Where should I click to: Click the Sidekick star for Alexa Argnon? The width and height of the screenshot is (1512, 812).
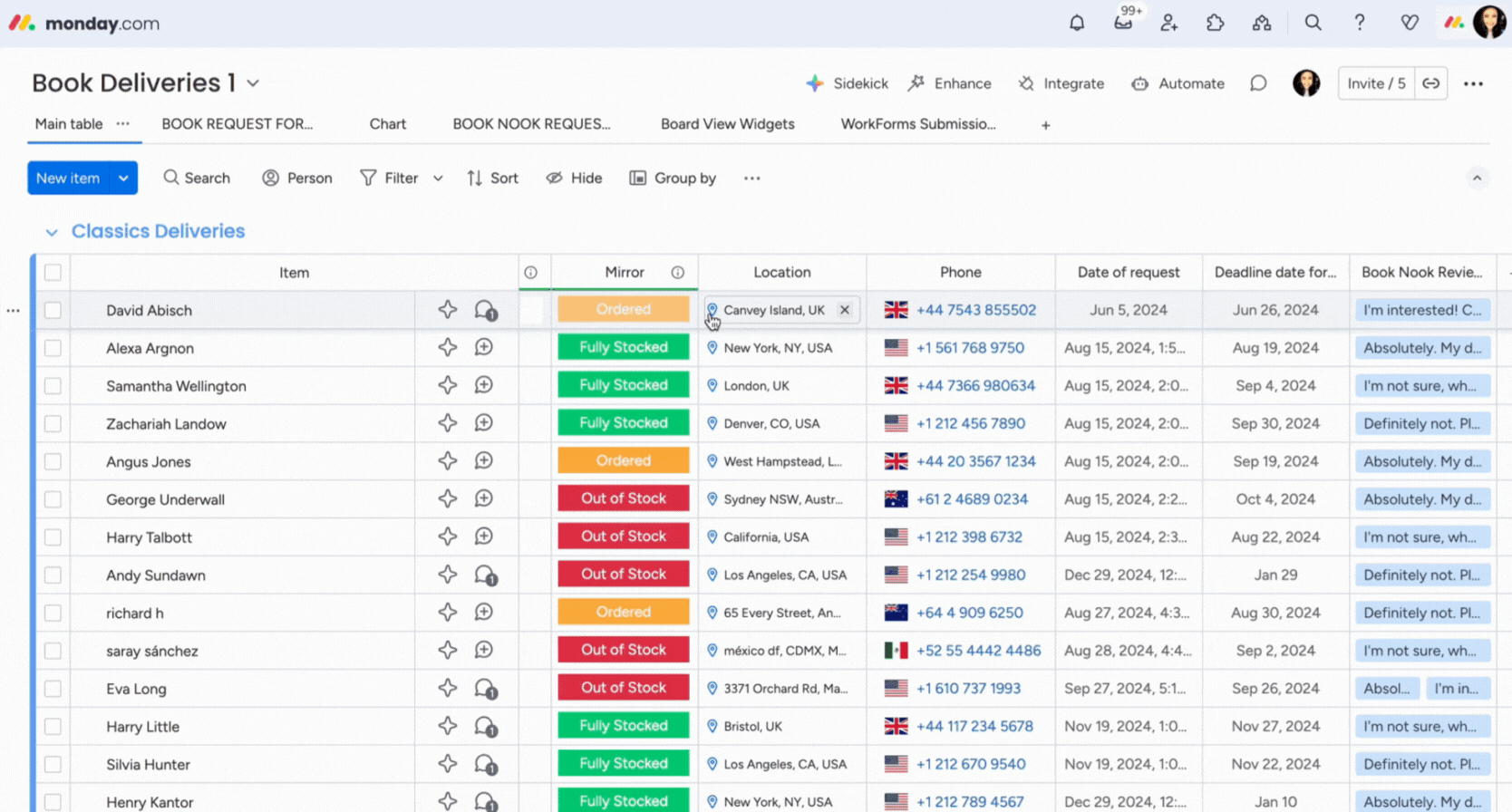pyautogui.click(x=448, y=347)
